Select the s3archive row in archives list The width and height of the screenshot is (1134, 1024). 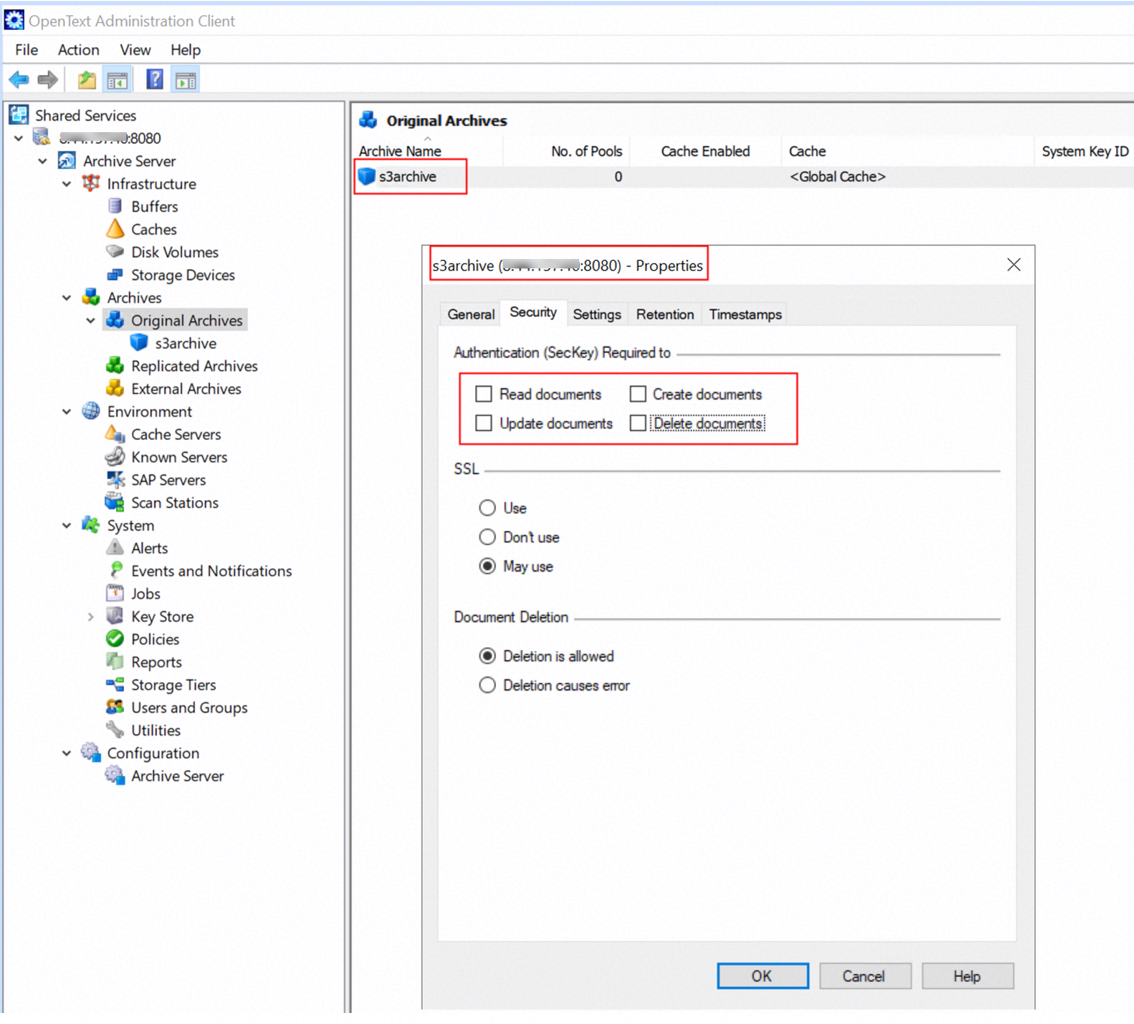point(743,176)
